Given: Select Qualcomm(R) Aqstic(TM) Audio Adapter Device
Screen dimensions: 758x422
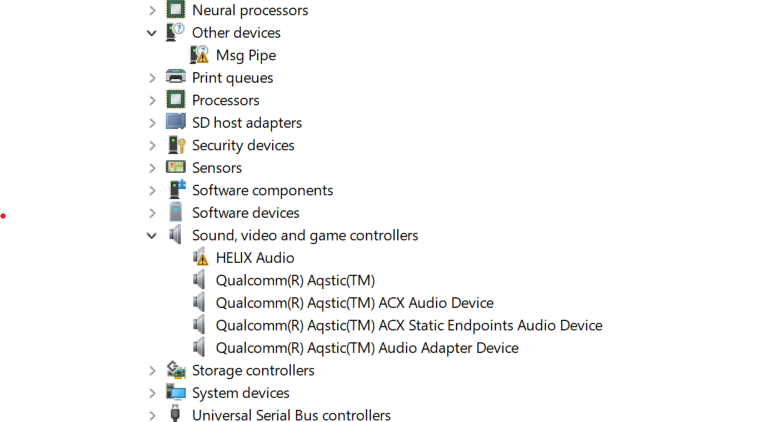Looking at the screenshot, I should [367, 348].
